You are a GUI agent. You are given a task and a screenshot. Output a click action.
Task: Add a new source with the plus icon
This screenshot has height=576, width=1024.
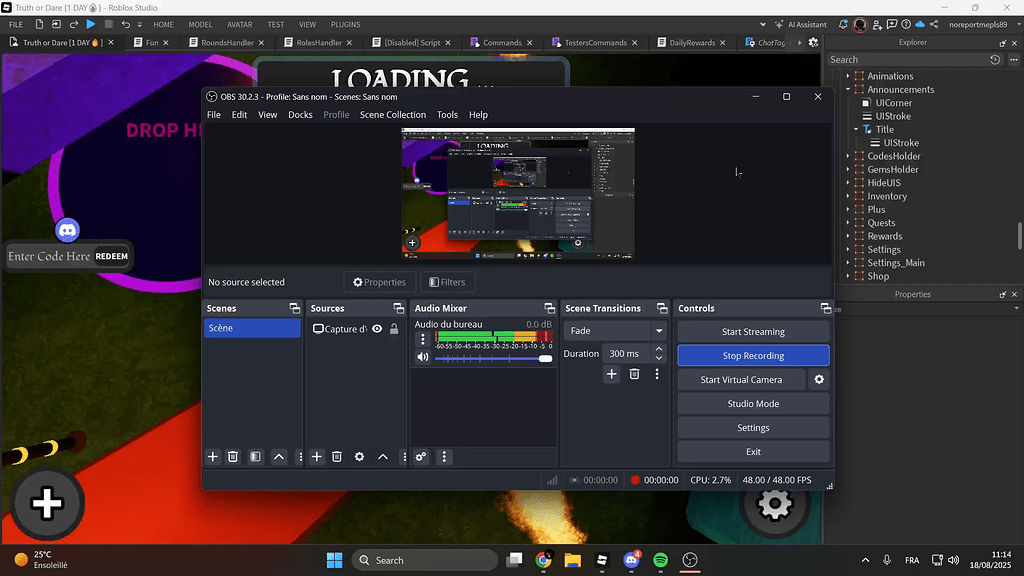click(317, 457)
